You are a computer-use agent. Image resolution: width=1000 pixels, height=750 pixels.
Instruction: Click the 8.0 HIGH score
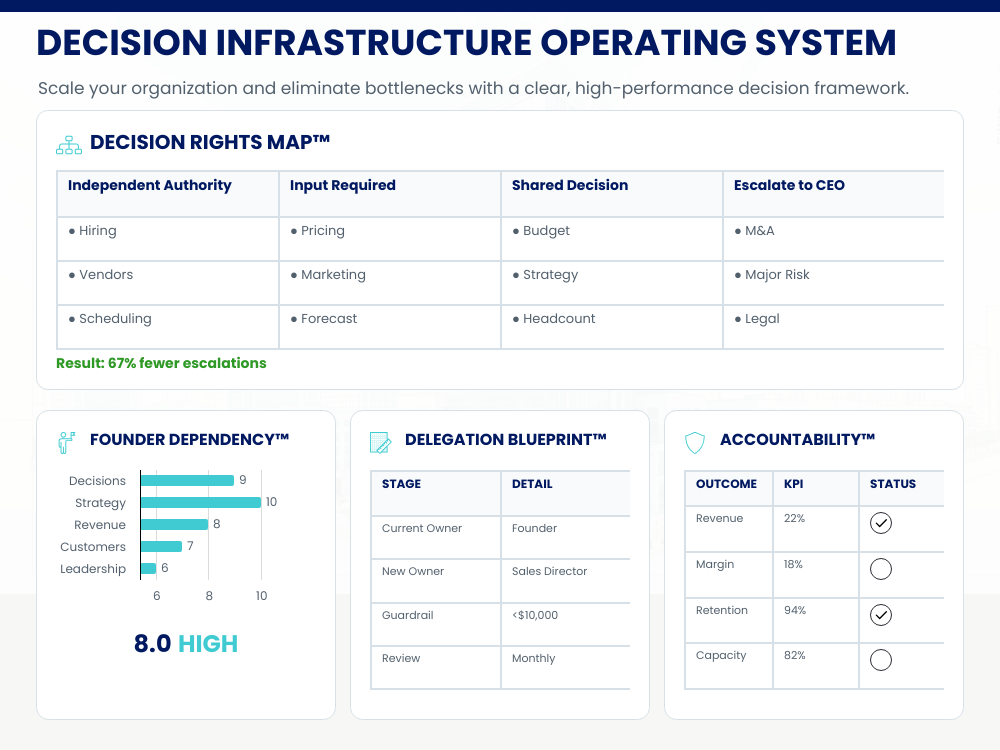[x=186, y=643]
